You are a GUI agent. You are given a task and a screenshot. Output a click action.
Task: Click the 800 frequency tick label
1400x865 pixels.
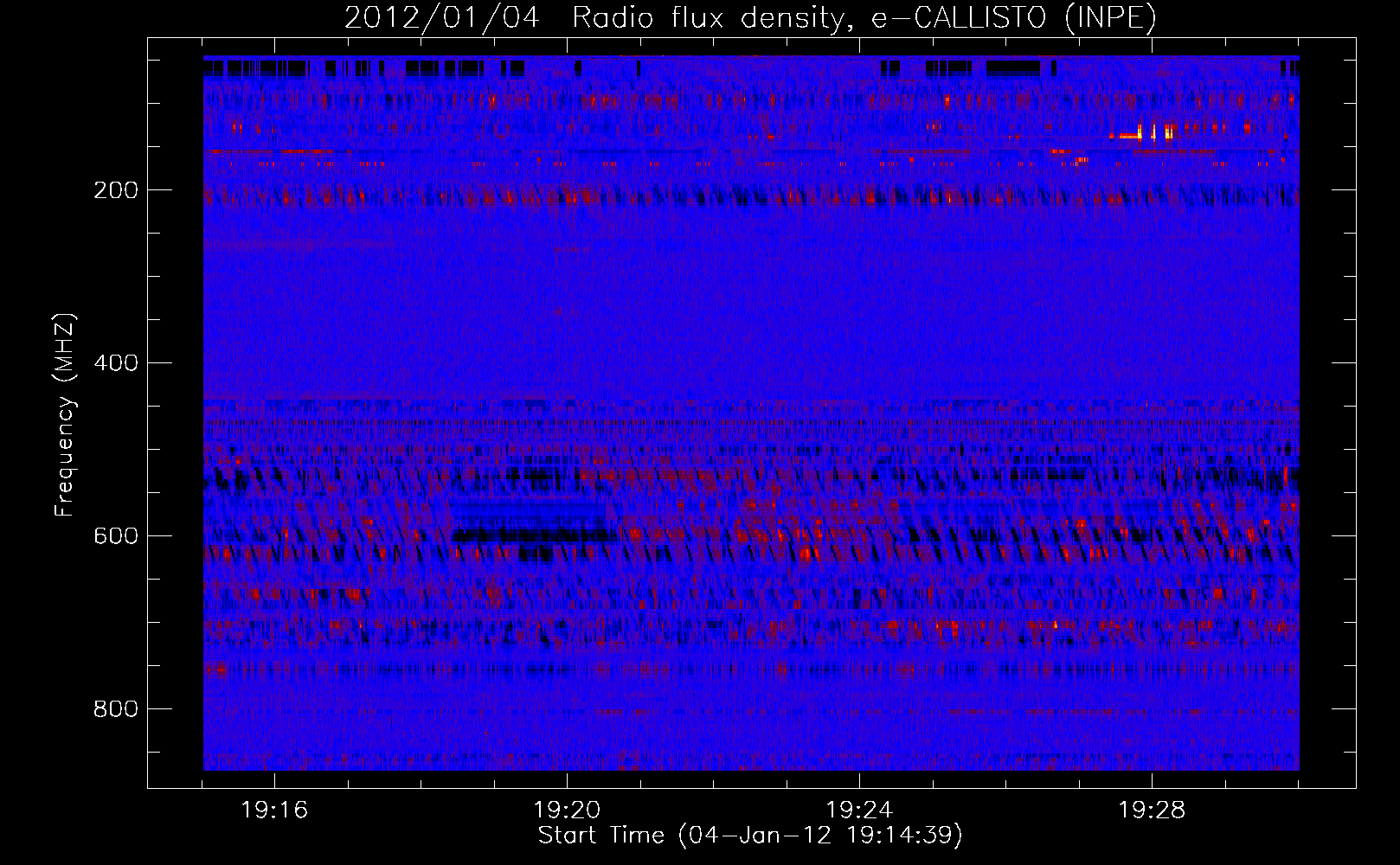tap(116, 708)
